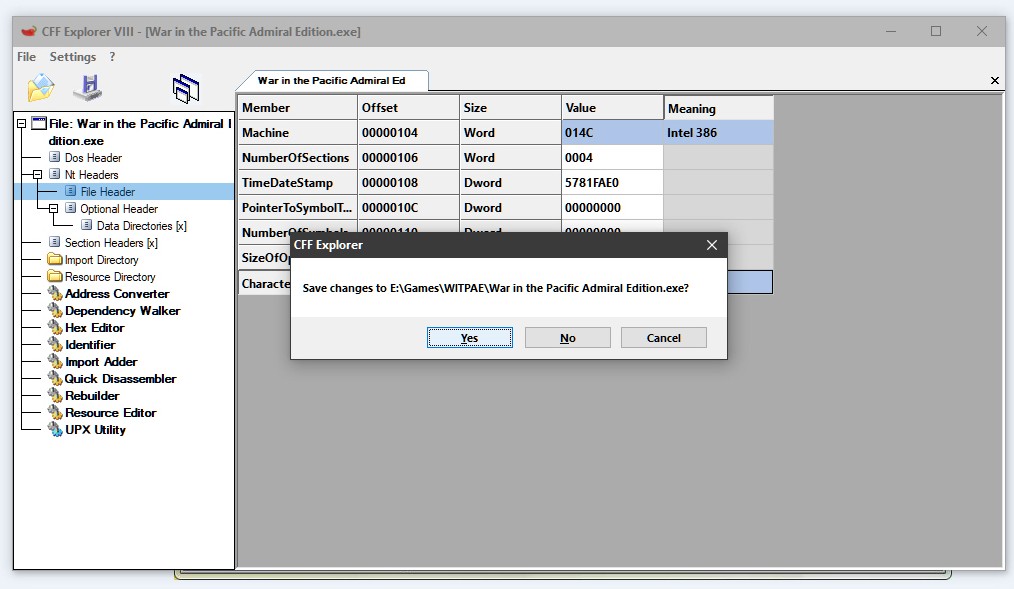
Task: Click the Size column header
Action: click(510, 107)
